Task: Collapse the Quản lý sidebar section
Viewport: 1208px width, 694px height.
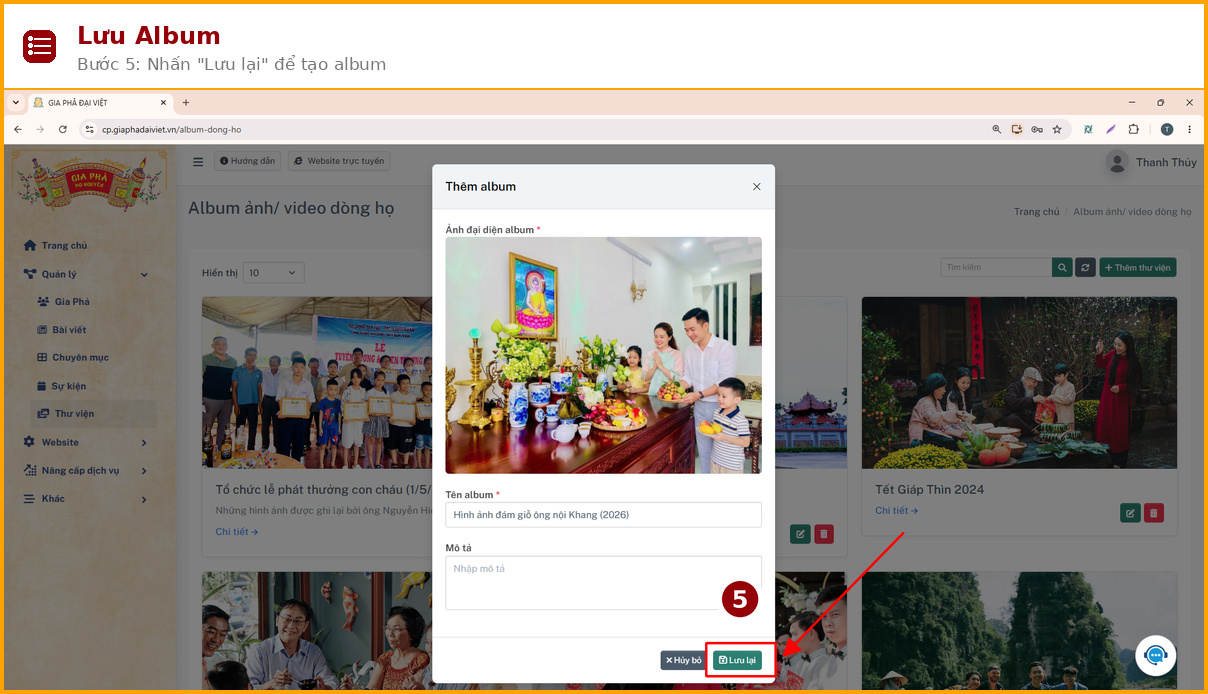Action: point(88,274)
